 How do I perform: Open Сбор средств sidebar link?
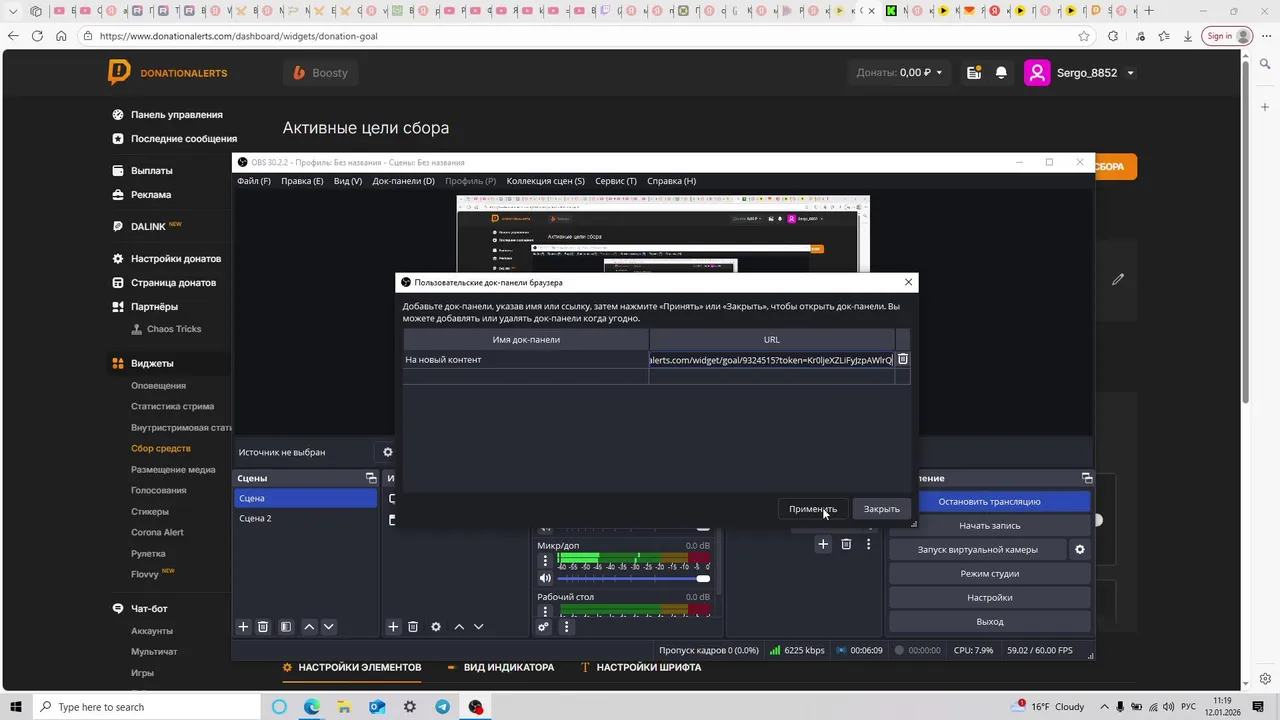[x=161, y=448]
